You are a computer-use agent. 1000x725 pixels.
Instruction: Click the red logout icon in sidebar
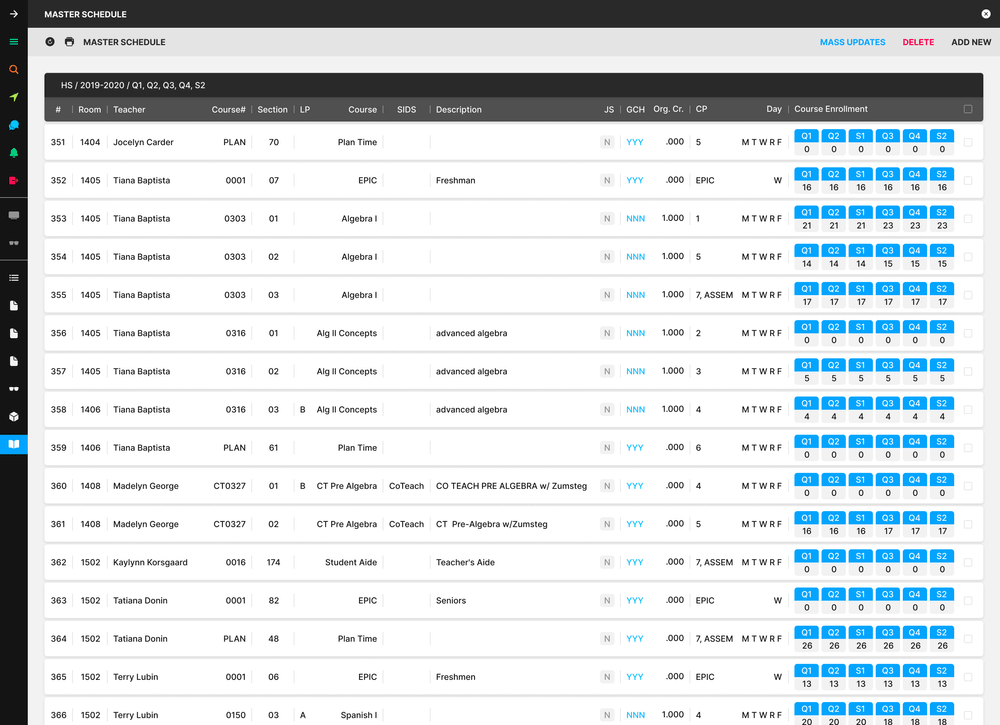[14, 180]
